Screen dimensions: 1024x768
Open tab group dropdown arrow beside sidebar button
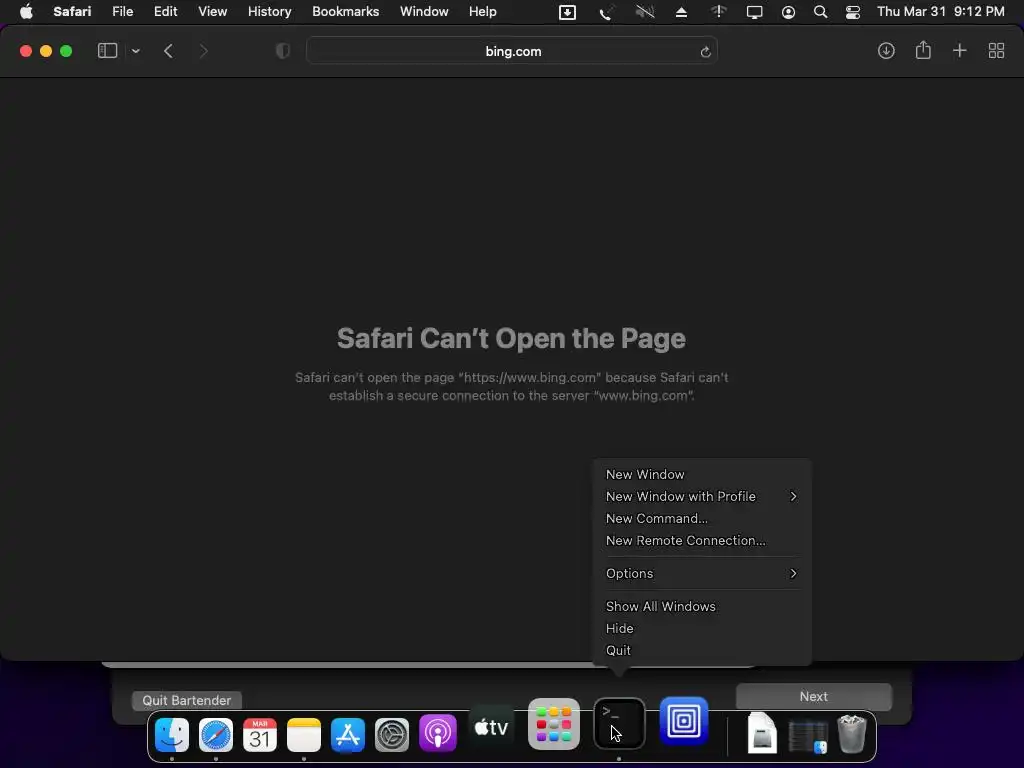pos(136,51)
